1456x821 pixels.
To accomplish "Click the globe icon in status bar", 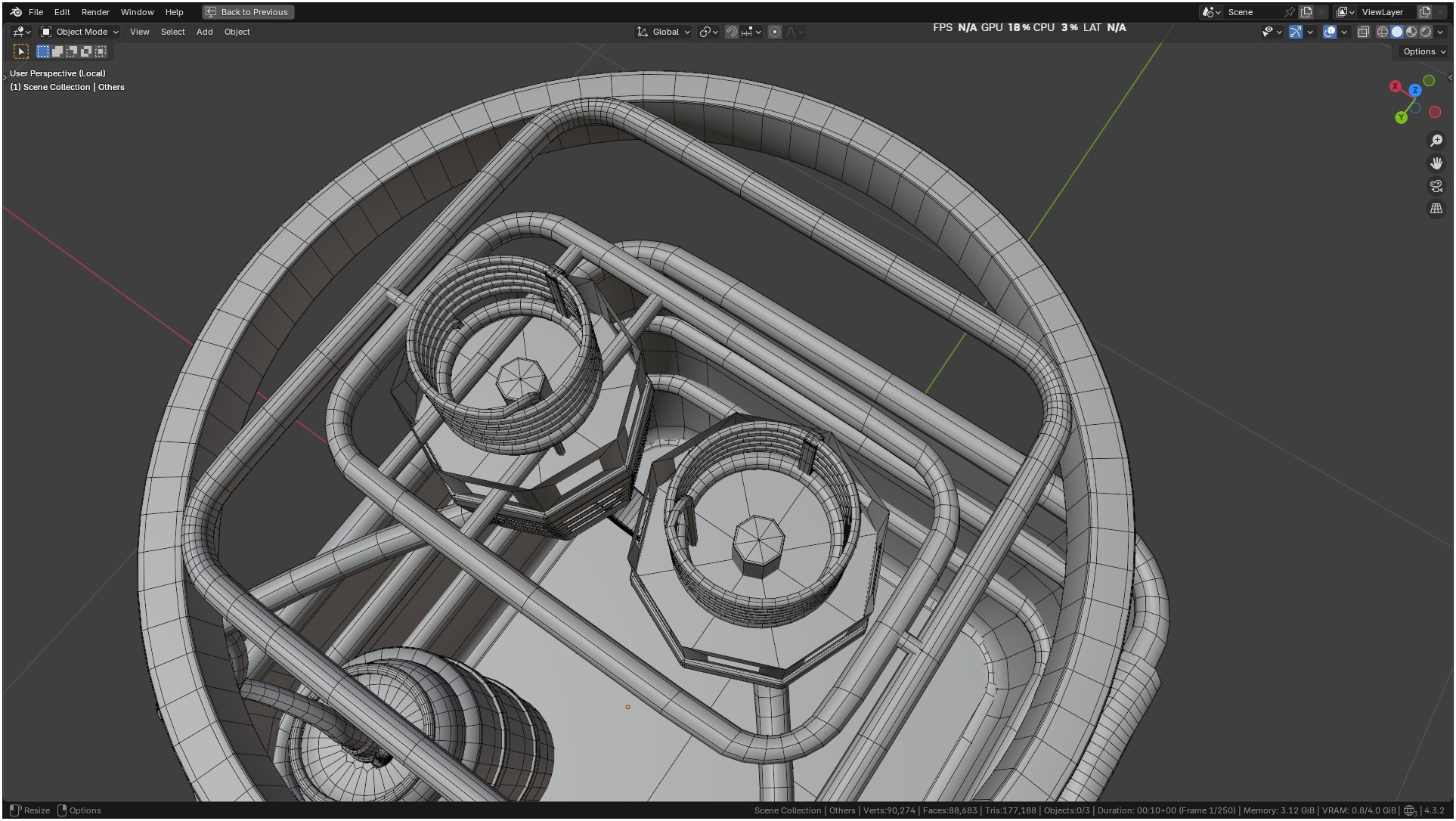I will [1410, 810].
